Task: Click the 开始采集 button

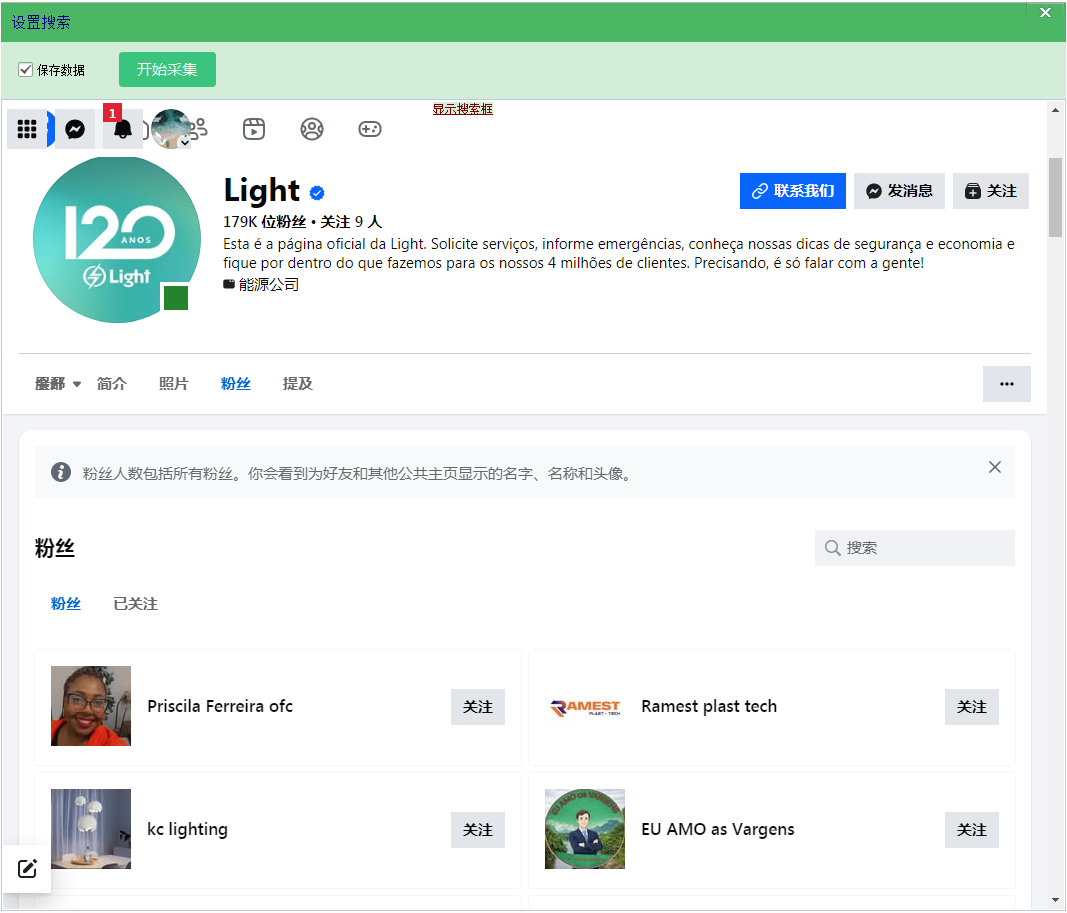Action: point(167,70)
